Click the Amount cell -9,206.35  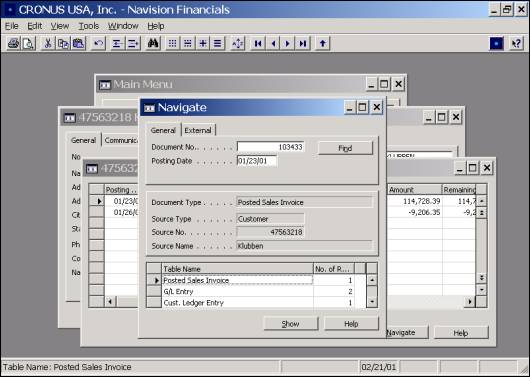click(415, 212)
